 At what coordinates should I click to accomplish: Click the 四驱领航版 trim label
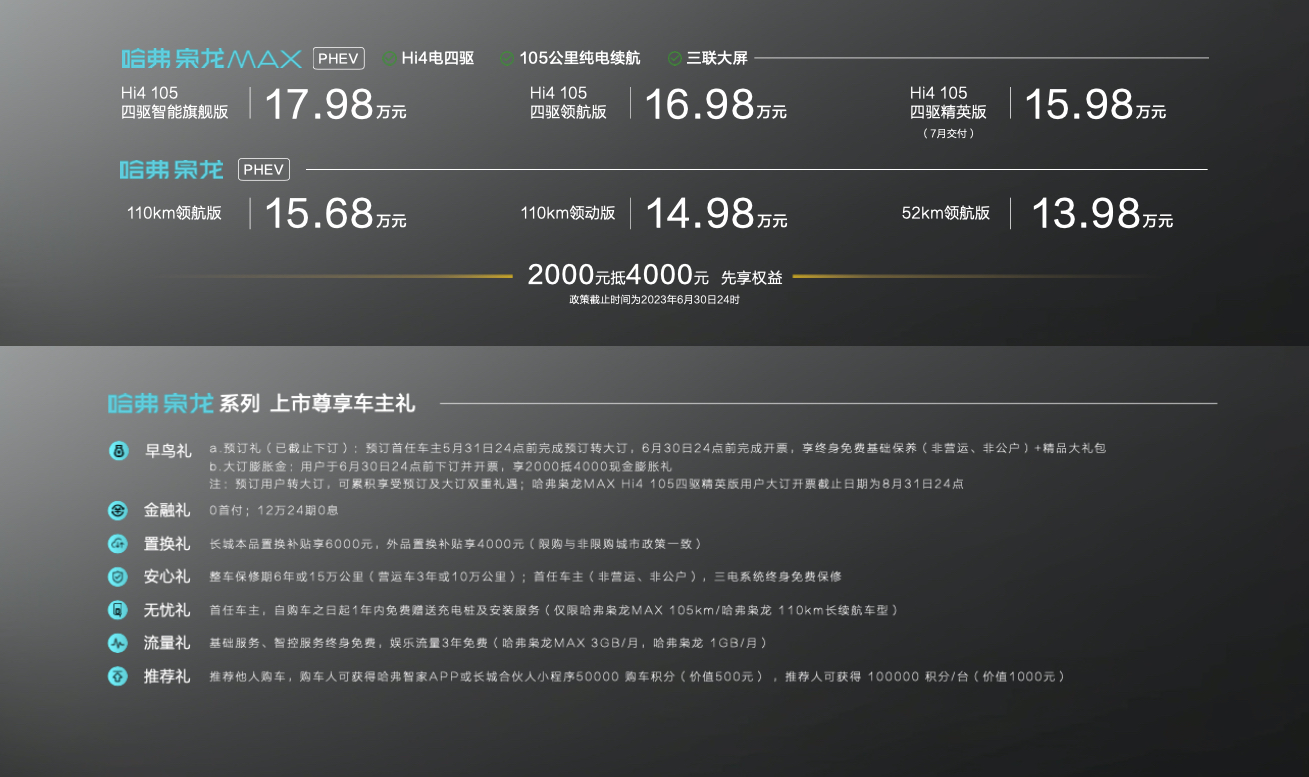click(x=568, y=112)
